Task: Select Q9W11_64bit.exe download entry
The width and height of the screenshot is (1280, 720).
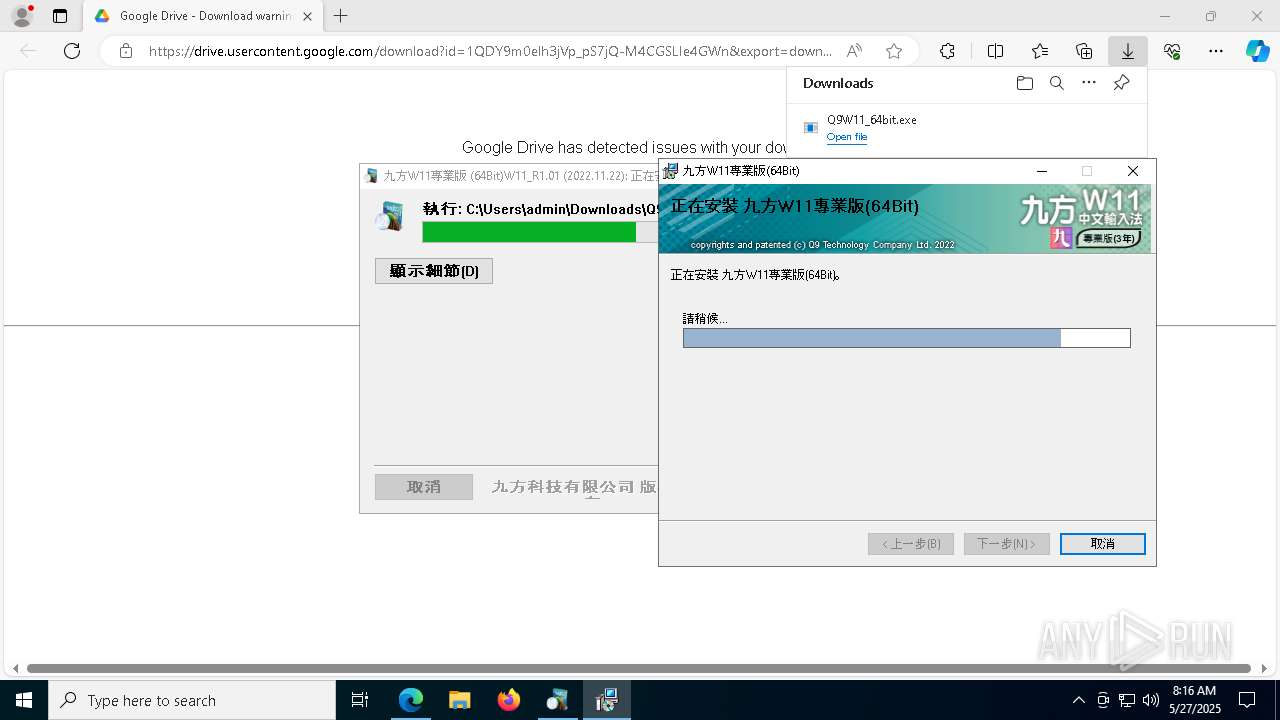Action: (x=966, y=128)
